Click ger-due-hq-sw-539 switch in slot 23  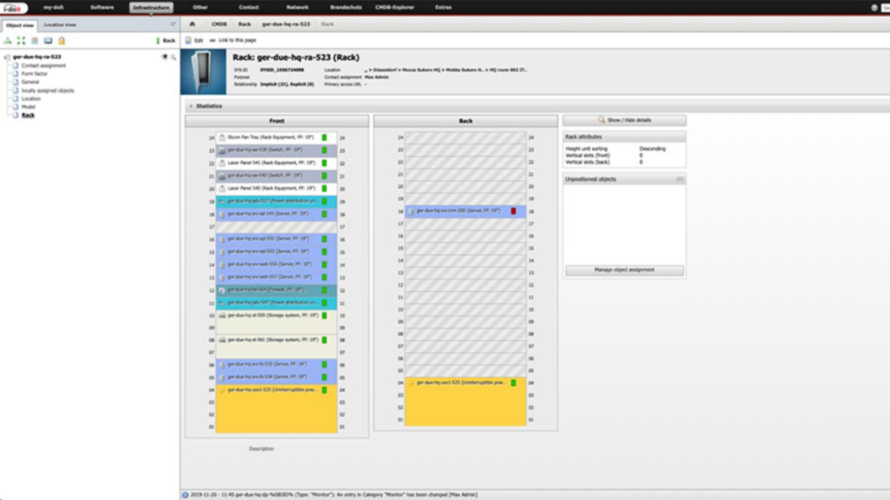click(x=276, y=150)
